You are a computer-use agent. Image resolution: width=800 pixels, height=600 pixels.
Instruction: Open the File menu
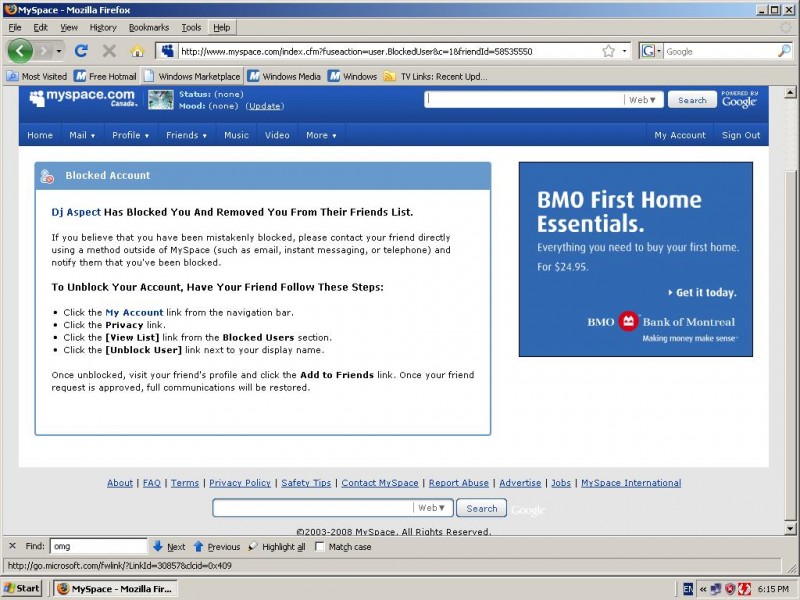click(x=15, y=28)
